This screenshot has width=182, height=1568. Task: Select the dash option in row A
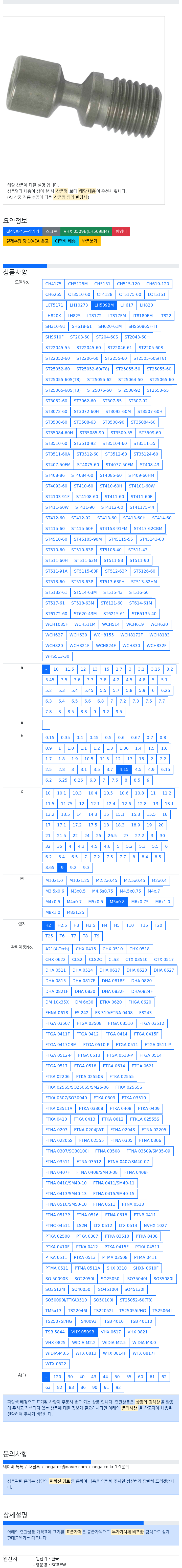click(x=46, y=724)
